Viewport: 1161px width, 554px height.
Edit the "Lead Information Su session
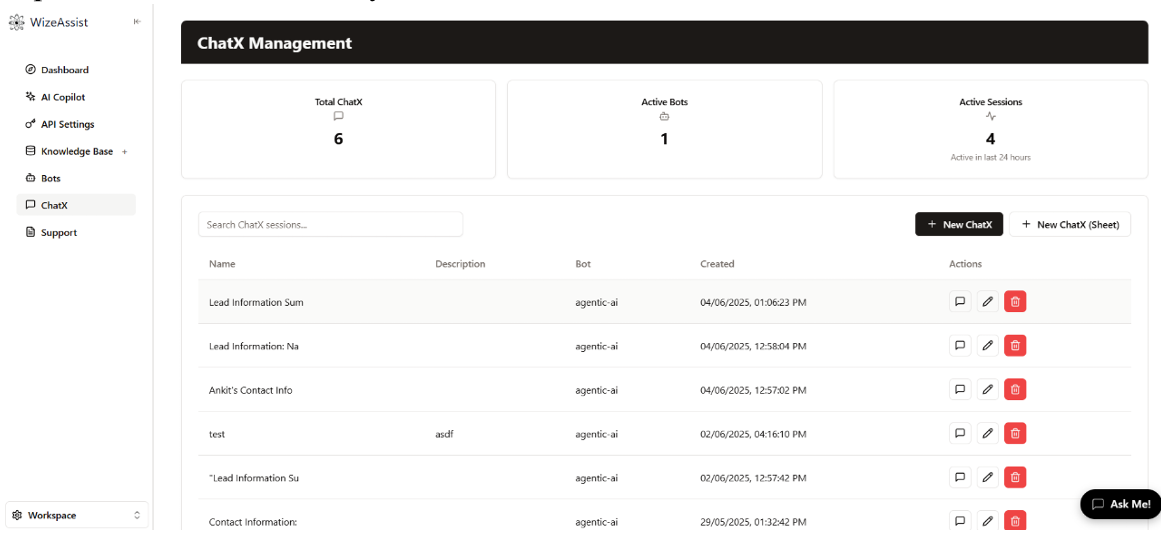987,478
